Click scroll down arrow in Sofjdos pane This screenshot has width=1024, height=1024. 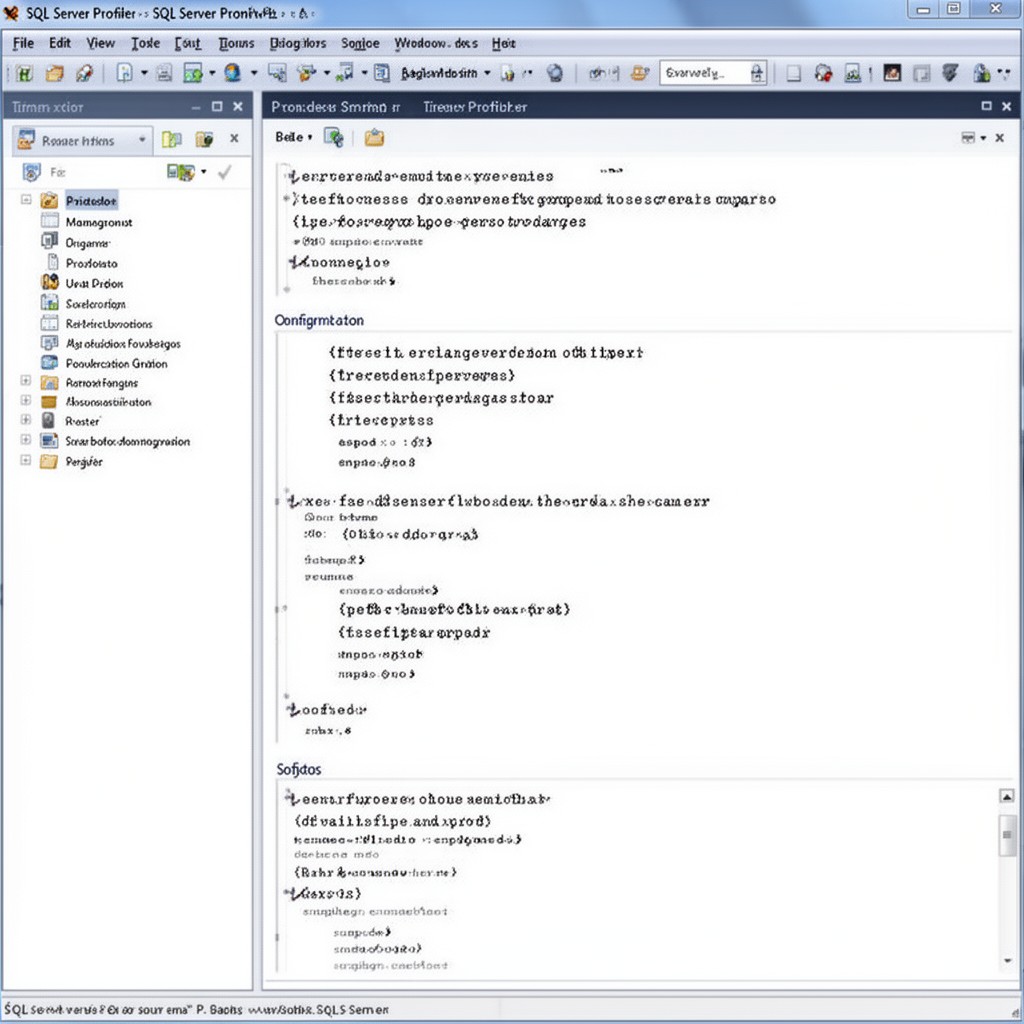[x=1007, y=960]
